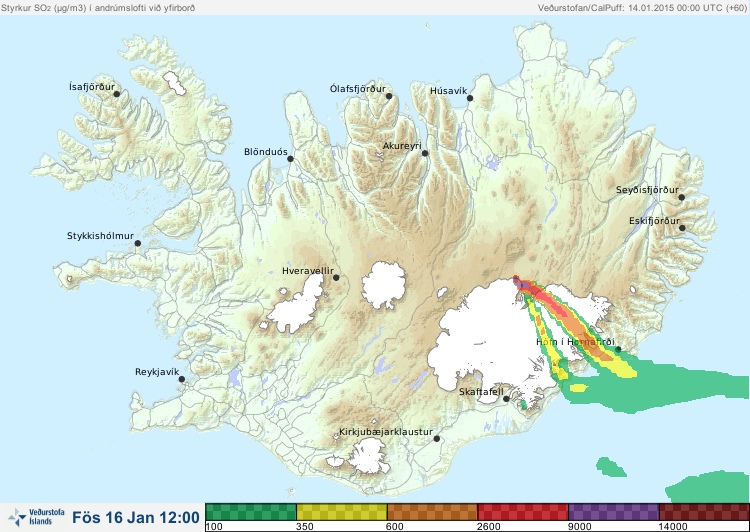750x532 pixels.
Task: Click the Veðurstofa Íslands logo
Action: 36,517
